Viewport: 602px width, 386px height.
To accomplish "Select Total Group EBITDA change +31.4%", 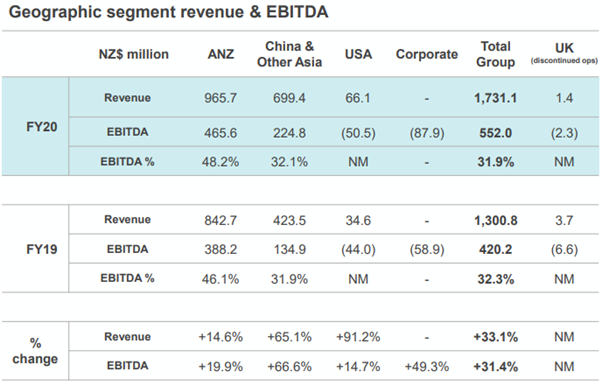I will pyautogui.click(x=495, y=366).
